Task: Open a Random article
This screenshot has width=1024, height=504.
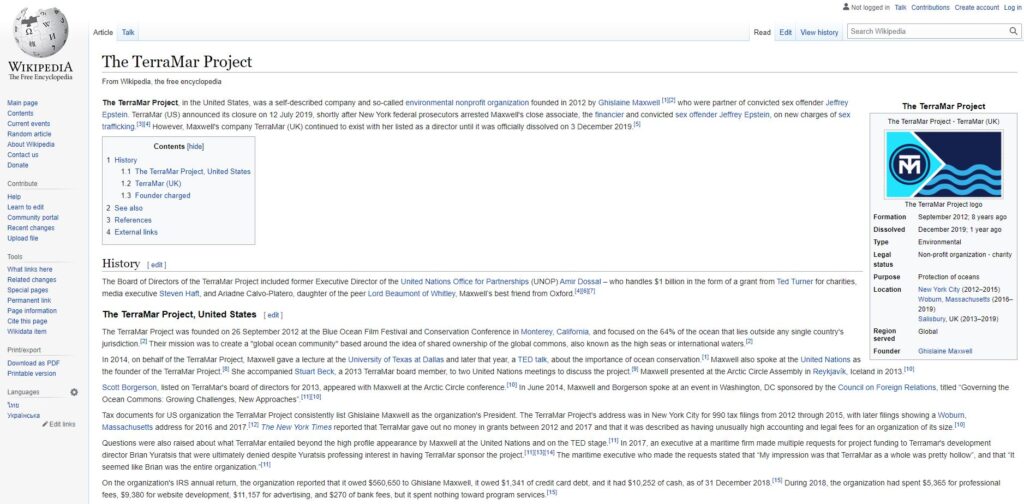Action: pos(29,134)
